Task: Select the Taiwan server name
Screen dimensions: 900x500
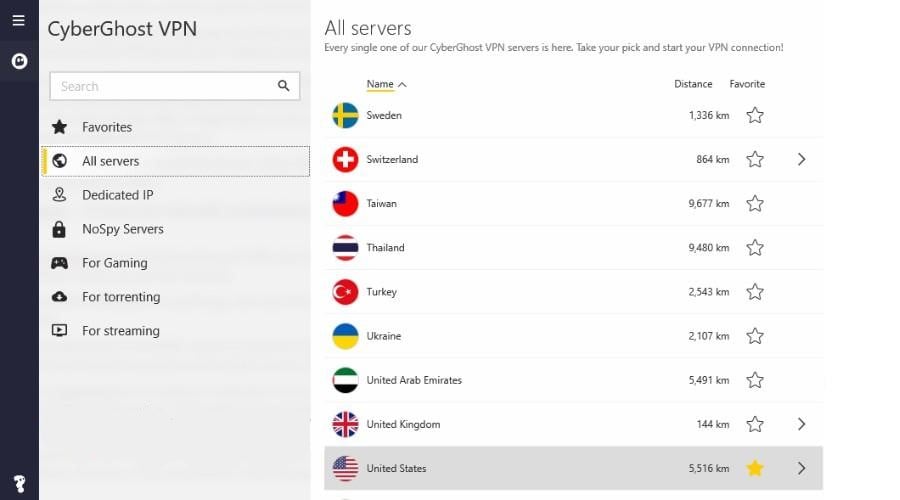Action: pos(381,204)
